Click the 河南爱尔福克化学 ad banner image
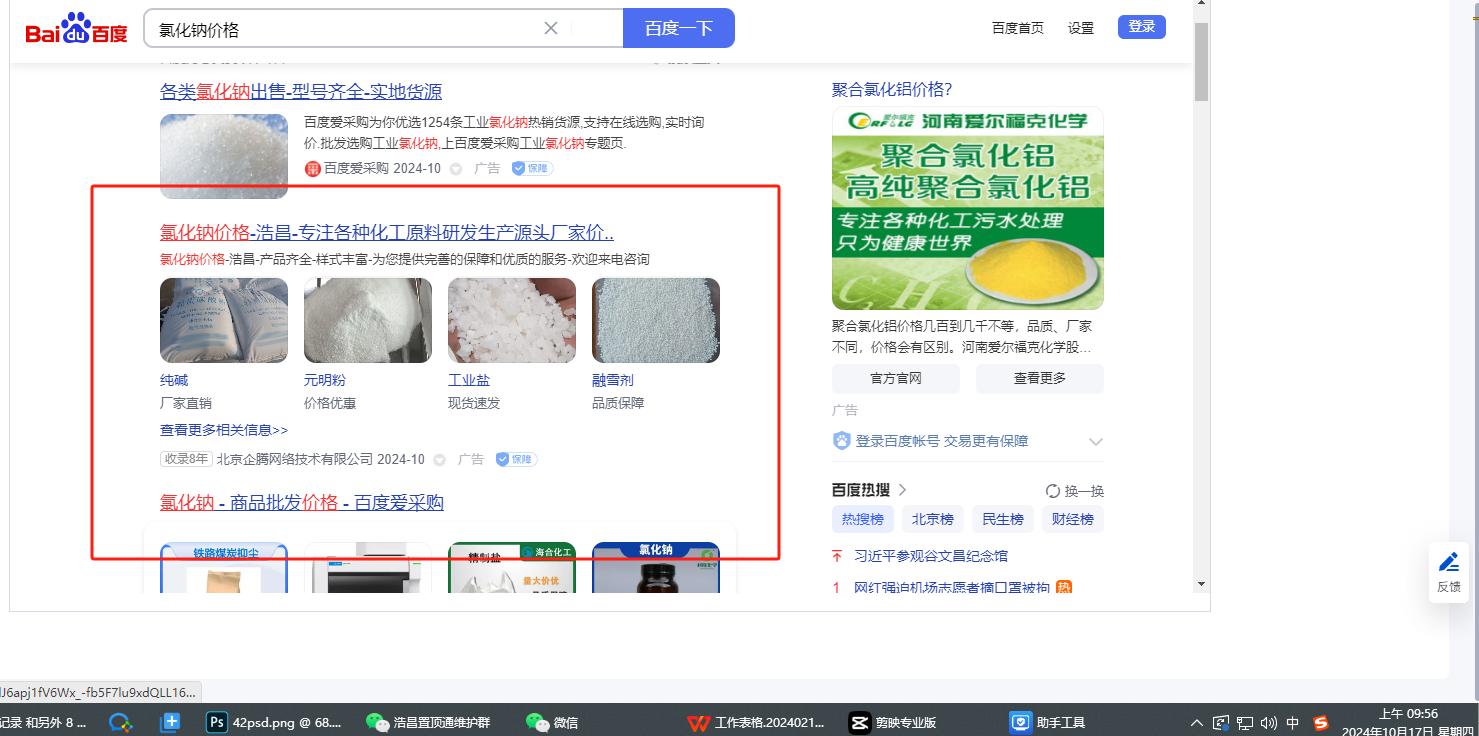Image resolution: width=1479 pixels, height=736 pixels. tap(968, 208)
